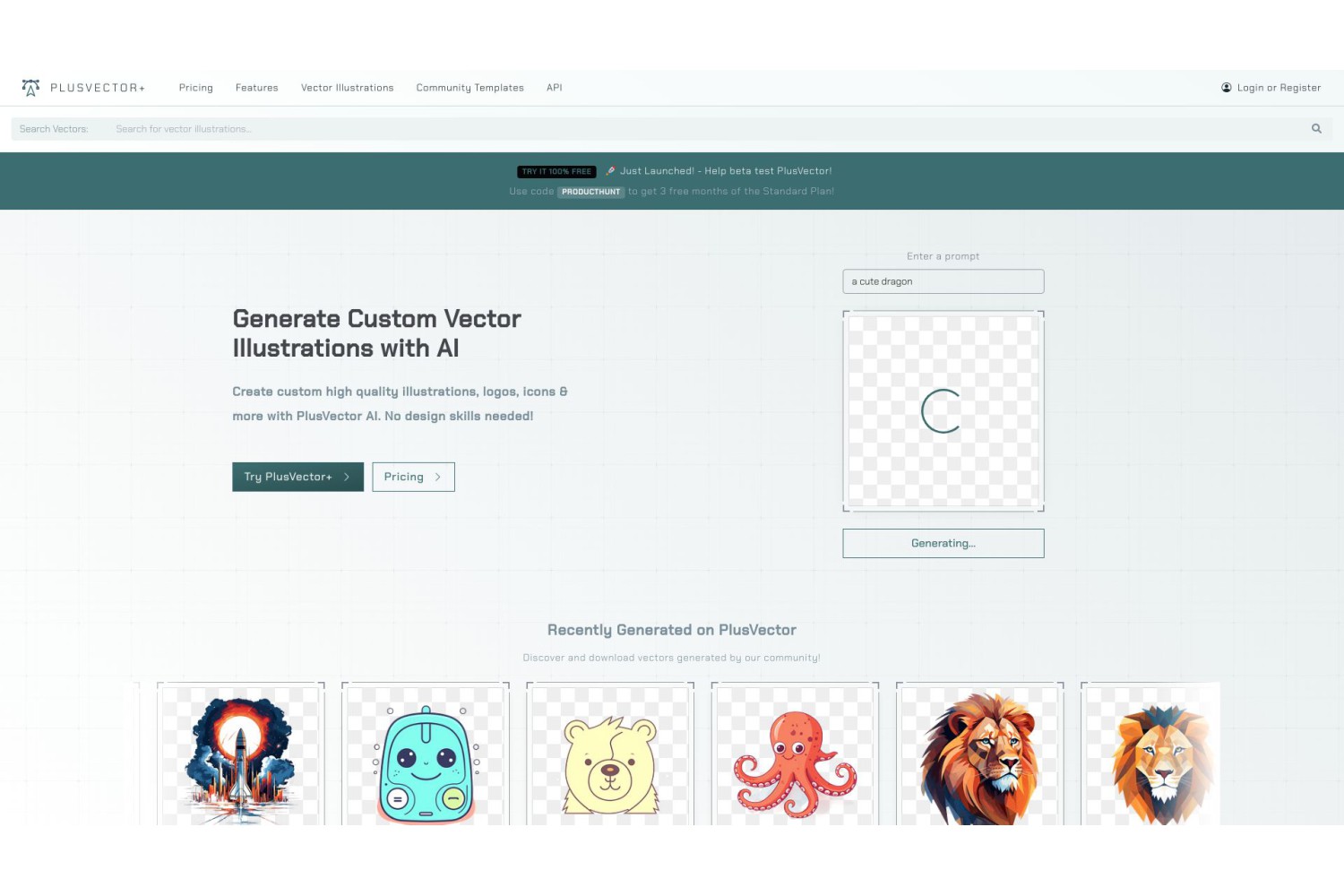Click the PlusVector logo icon
Viewport: 1344px width, 896px height.
click(x=31, y=87)
